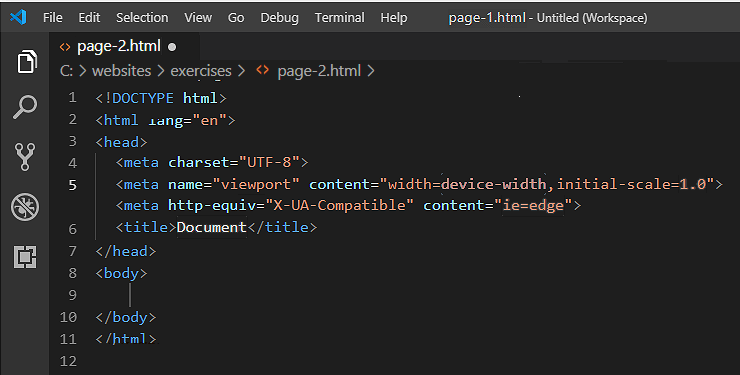Image resolution: width=740 pixels, height=375 pixels.
Task: Click the unsaved dot on page-2.html tab
Action: coord(172,47)
